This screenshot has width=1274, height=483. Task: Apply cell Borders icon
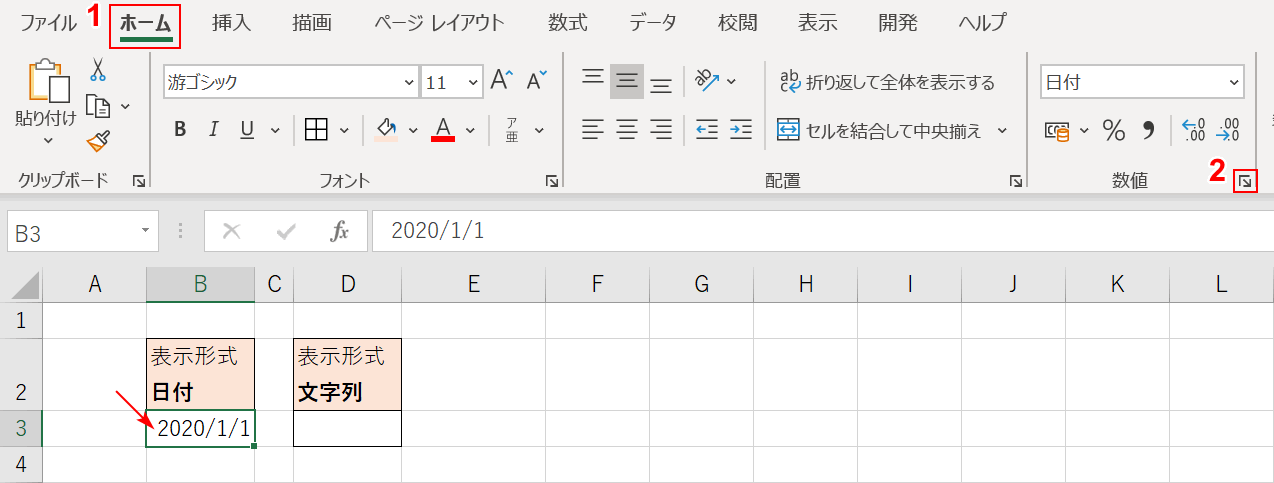point(316,129)
